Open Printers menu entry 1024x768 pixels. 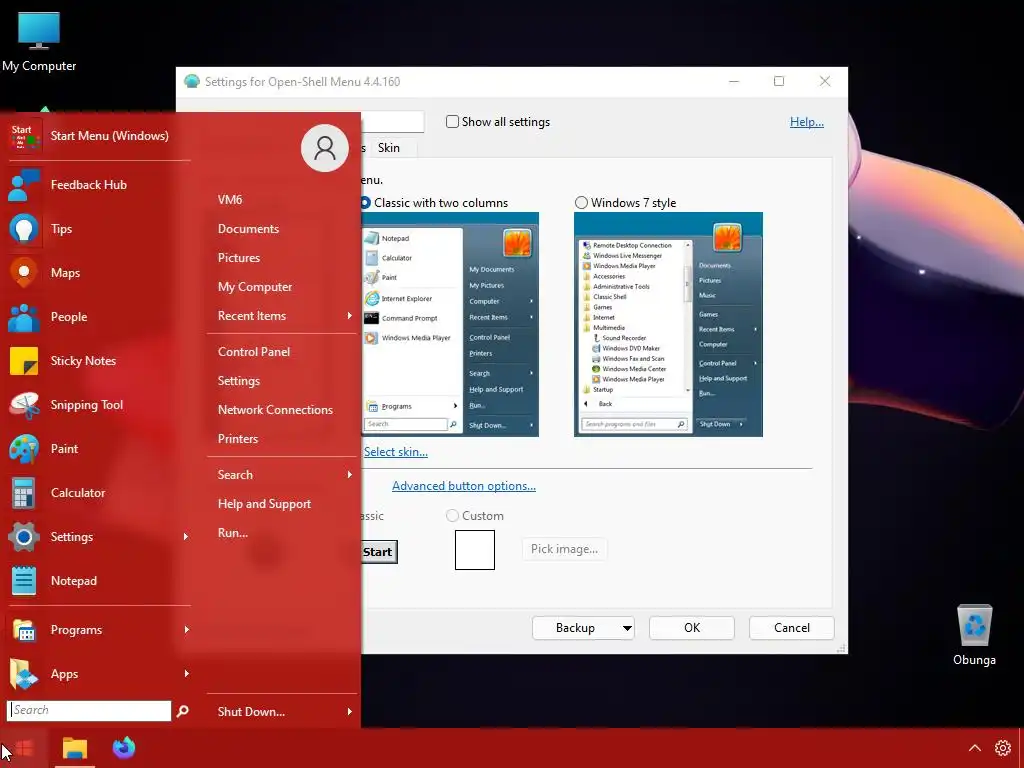238,439
